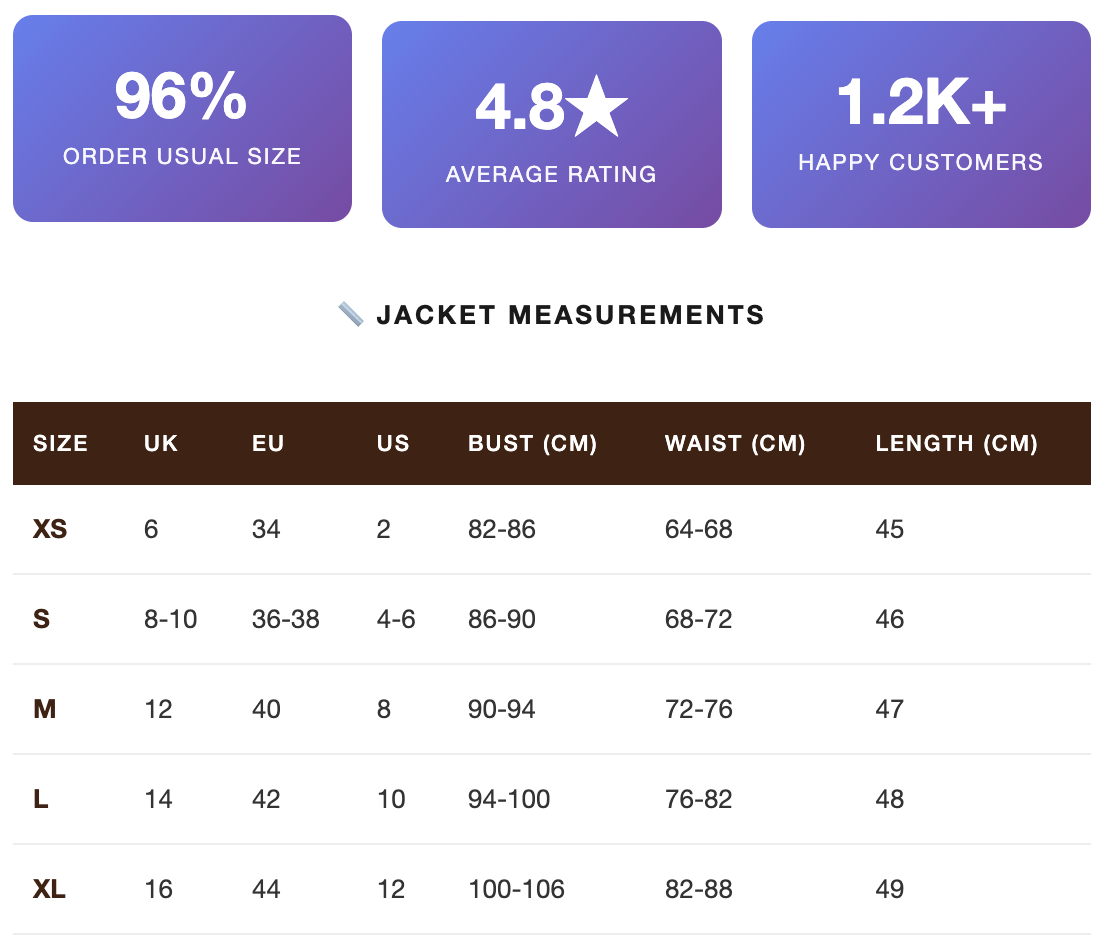Click the WAIST (CM) column header
The image size is (1110, 952).
click(735, 443)
